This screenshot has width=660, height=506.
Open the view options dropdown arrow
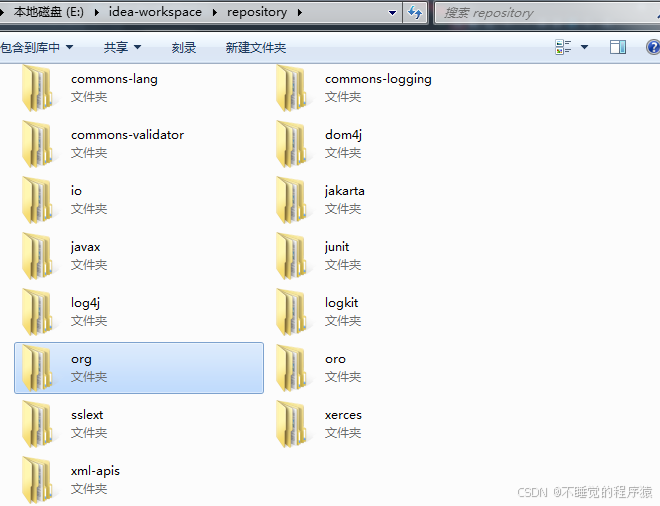coord(584,47)
